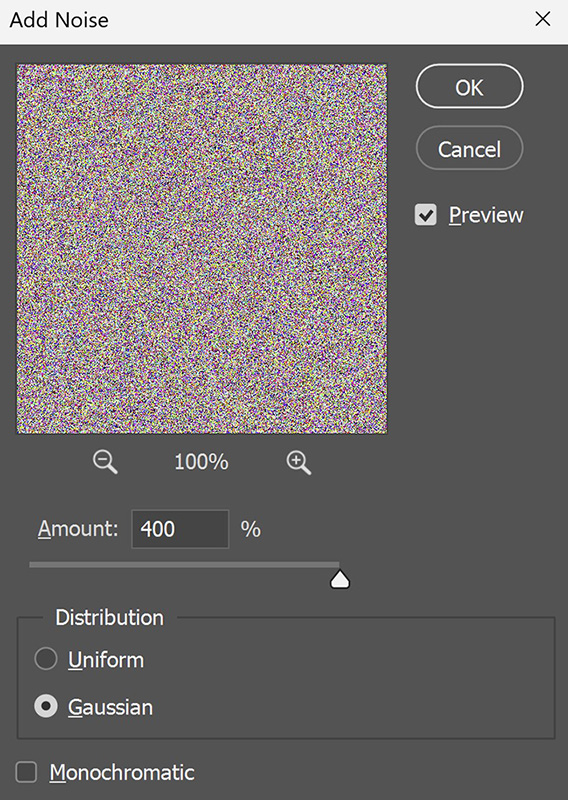
Task: Zoom in the noise preview with the plus magnifier
Action: pyautogui.click(x=299, y=462)
